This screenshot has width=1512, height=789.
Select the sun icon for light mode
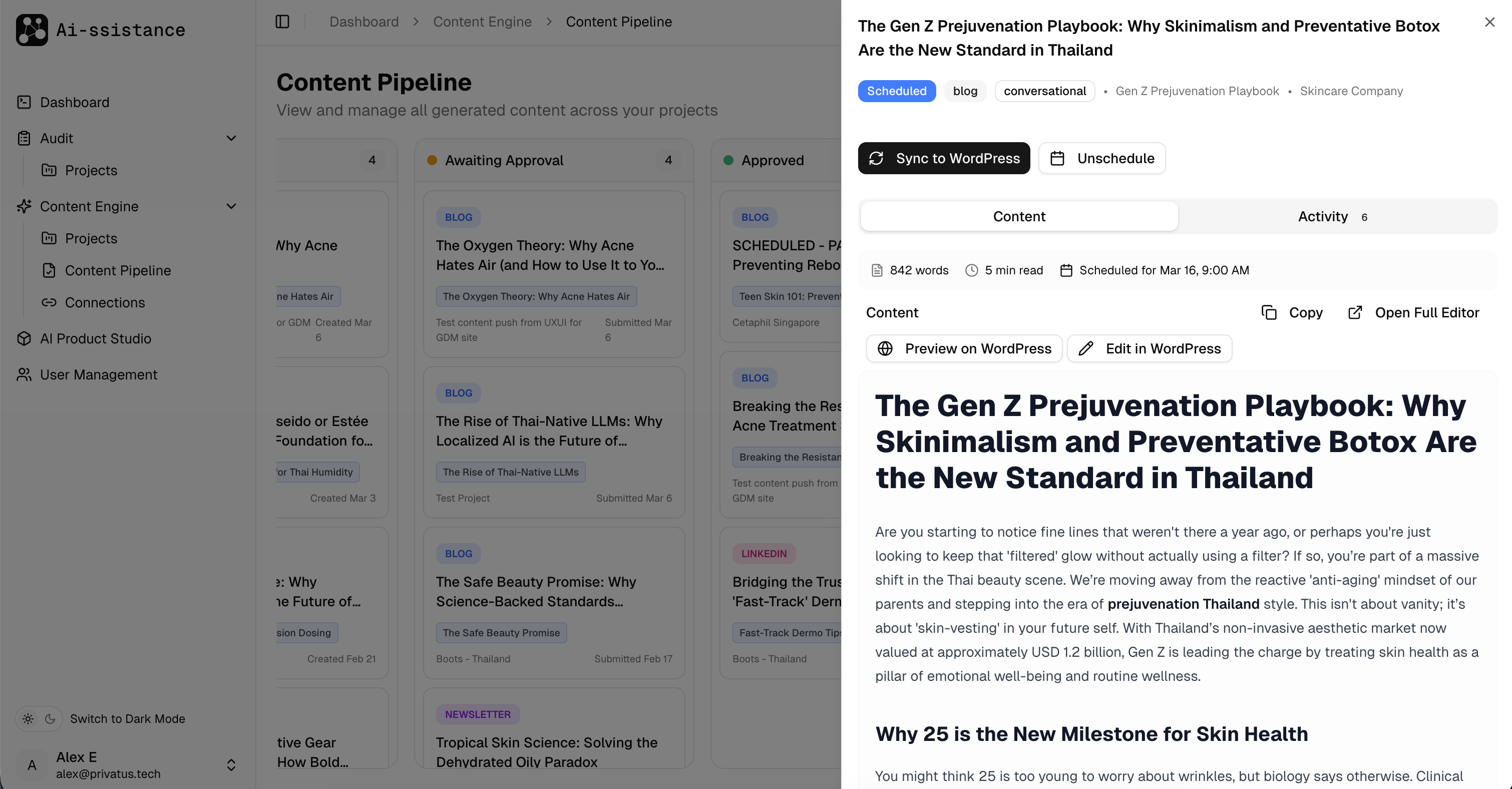pyautogui.click(x=28, y=718)
